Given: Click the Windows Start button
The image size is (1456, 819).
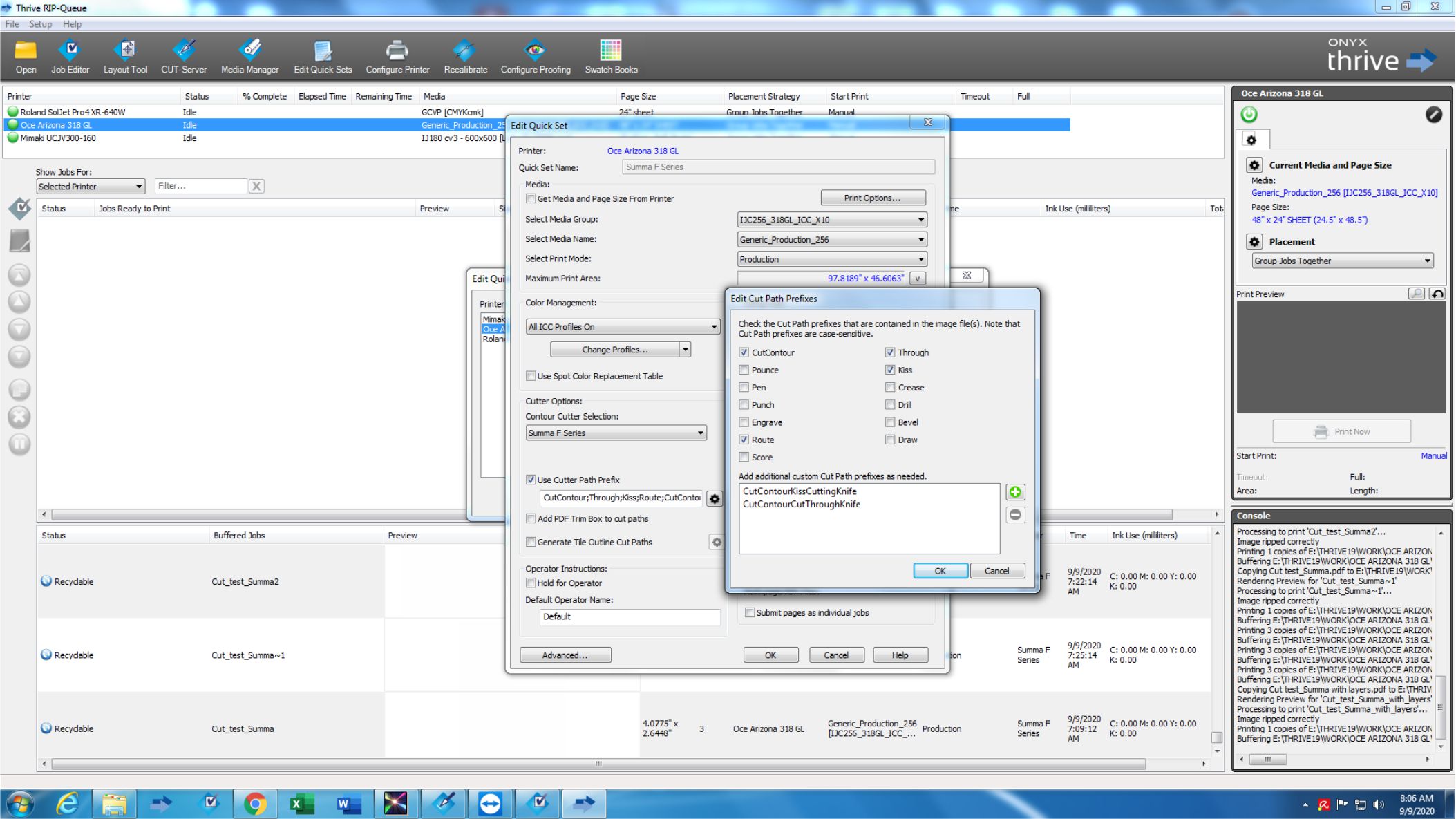Looking at the screenshot, I should [19, 804].
